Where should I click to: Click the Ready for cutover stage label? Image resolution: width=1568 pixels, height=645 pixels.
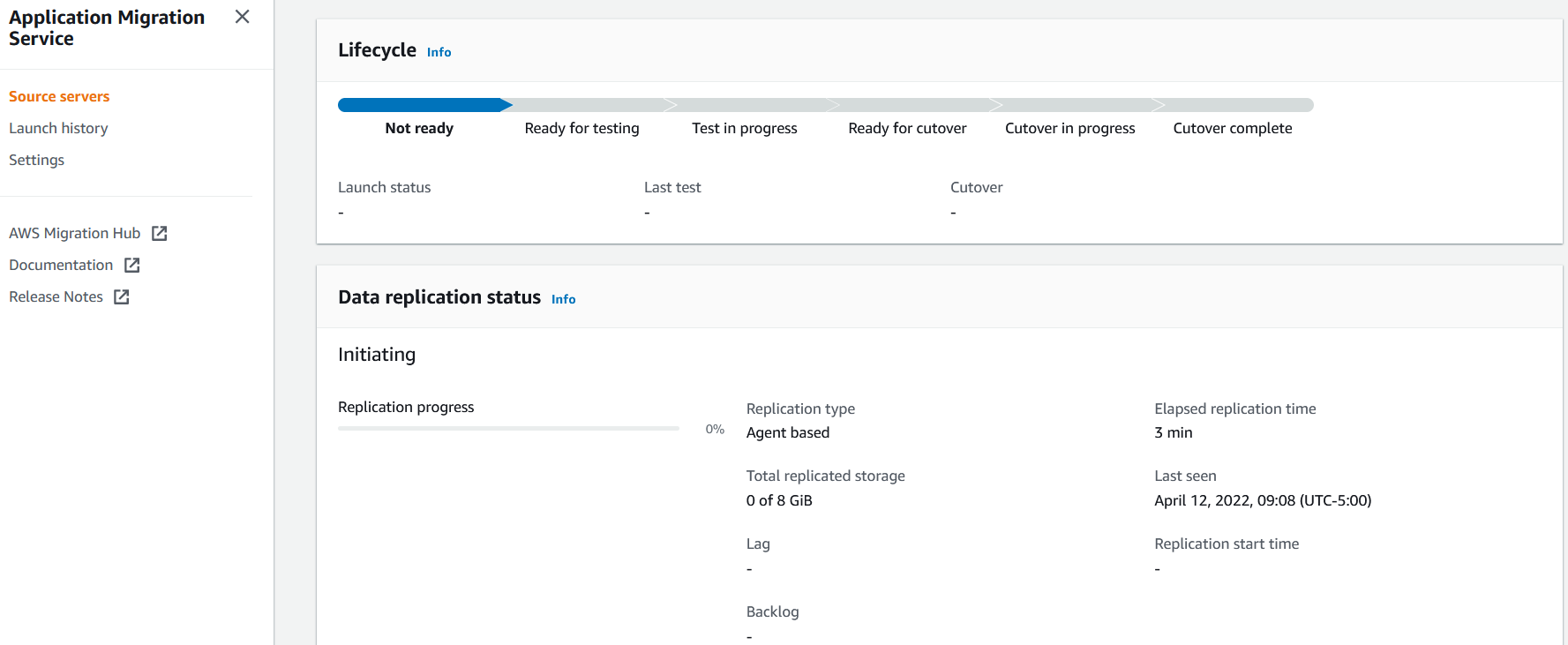point(907,128)
